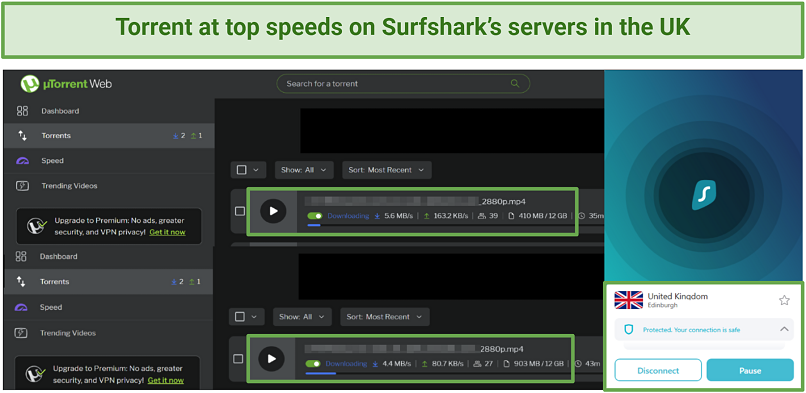Open 'Sort: Most Recent' above the 5.6 MB/s torrent
The height and width of the screenshot is (393, 806).
coord(387,170)
